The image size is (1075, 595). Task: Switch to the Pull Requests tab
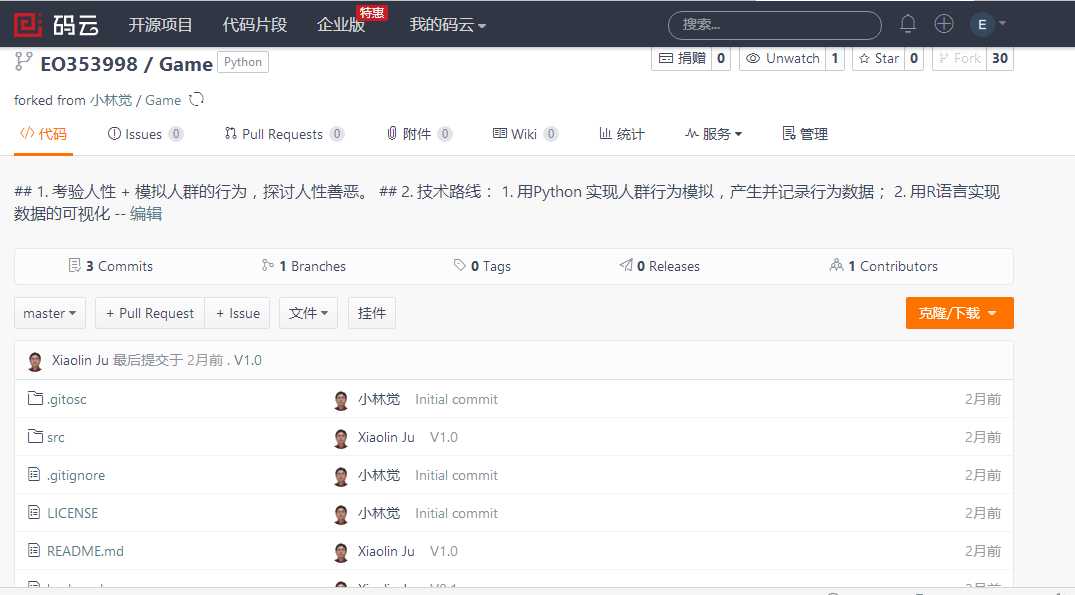pyautogui.click(x=284, y=134)
